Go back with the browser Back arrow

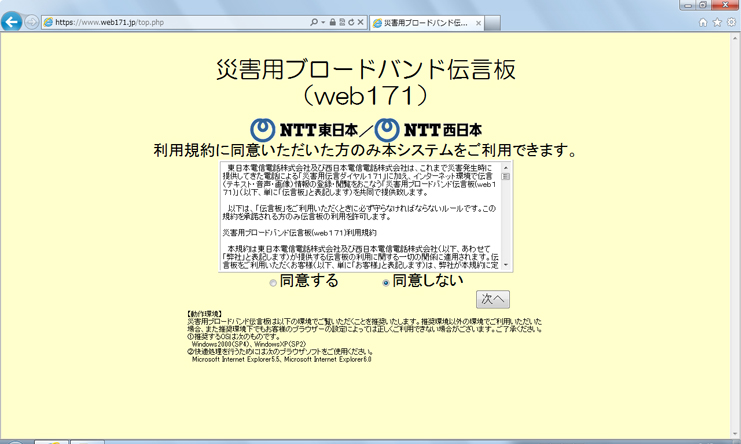tap(11, 22)
